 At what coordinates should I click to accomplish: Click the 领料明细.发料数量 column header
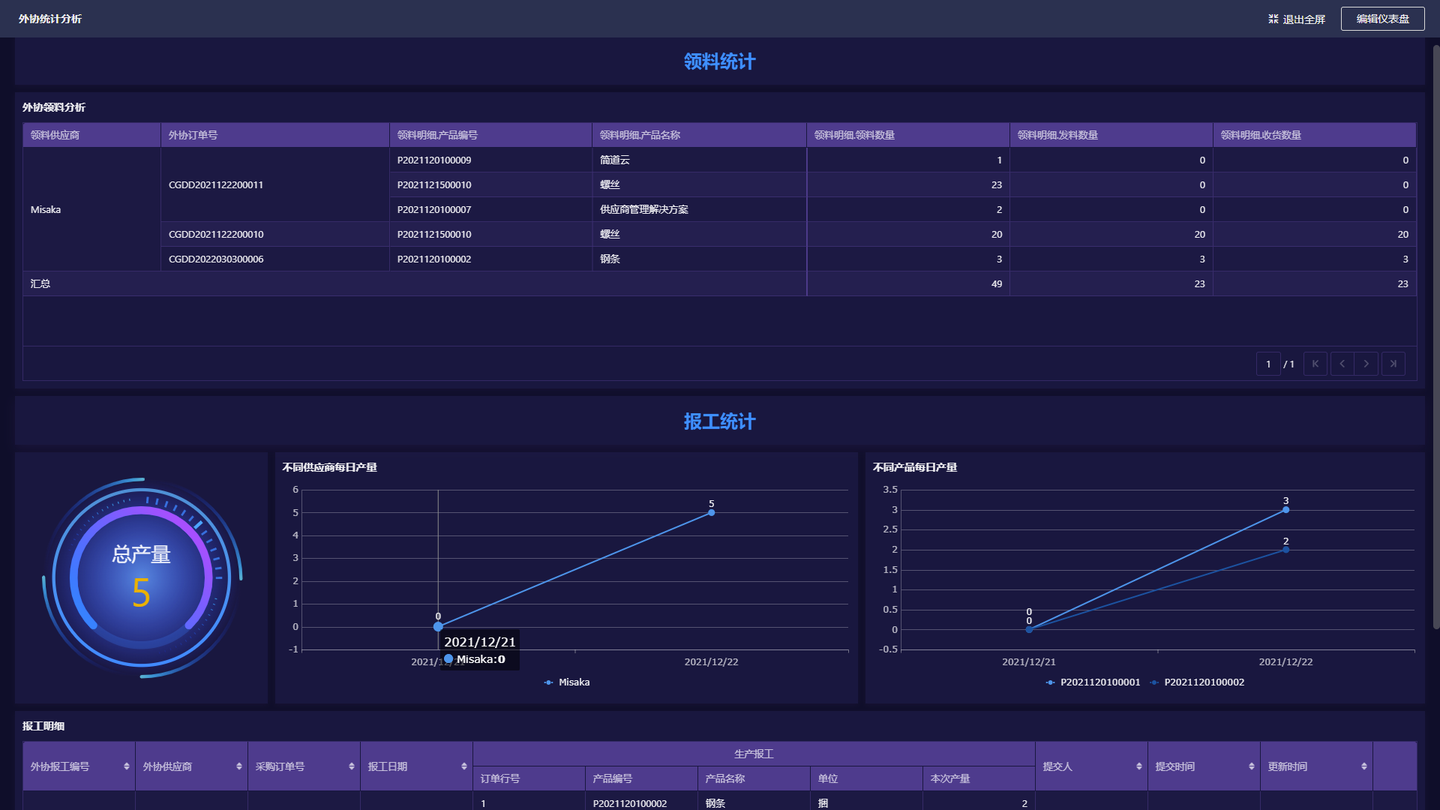(1111, 135)
